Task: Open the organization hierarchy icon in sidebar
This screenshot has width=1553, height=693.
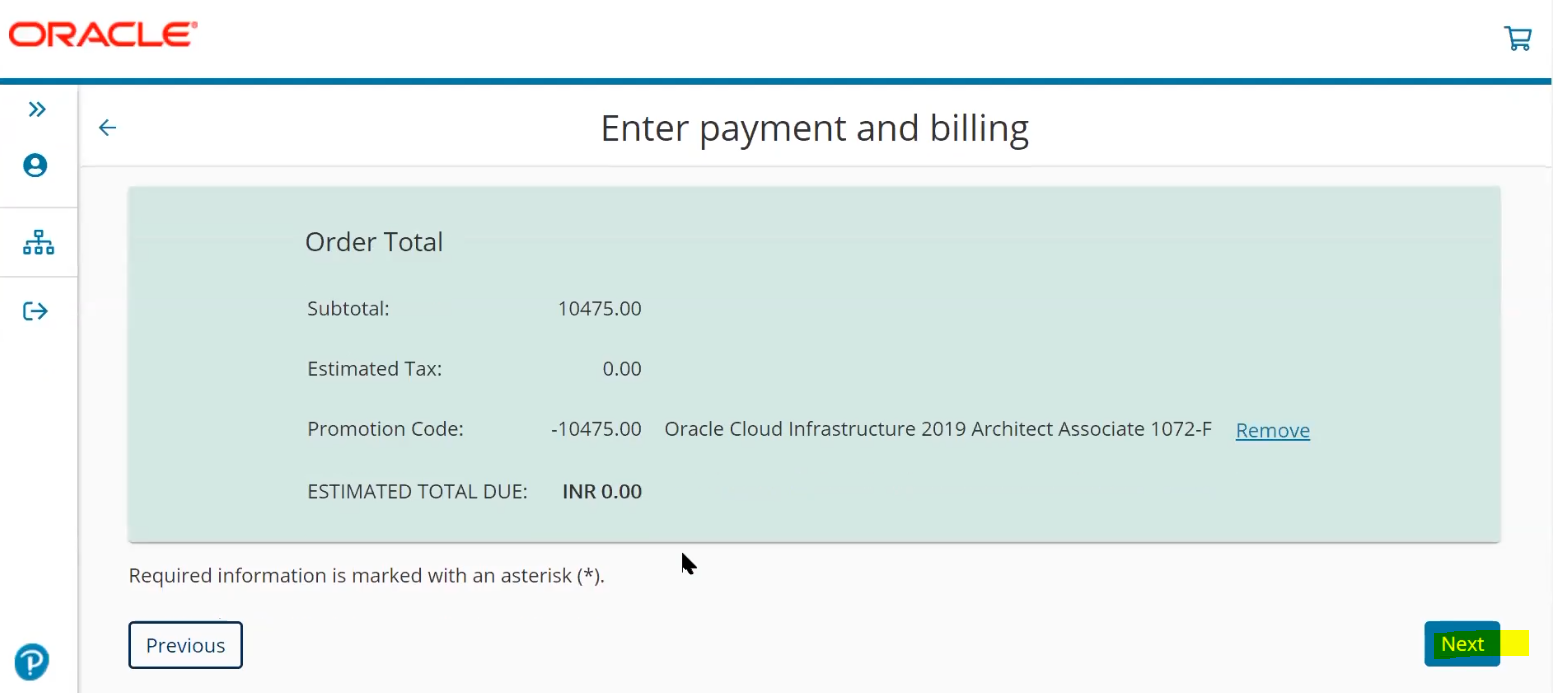Action: 38,242
